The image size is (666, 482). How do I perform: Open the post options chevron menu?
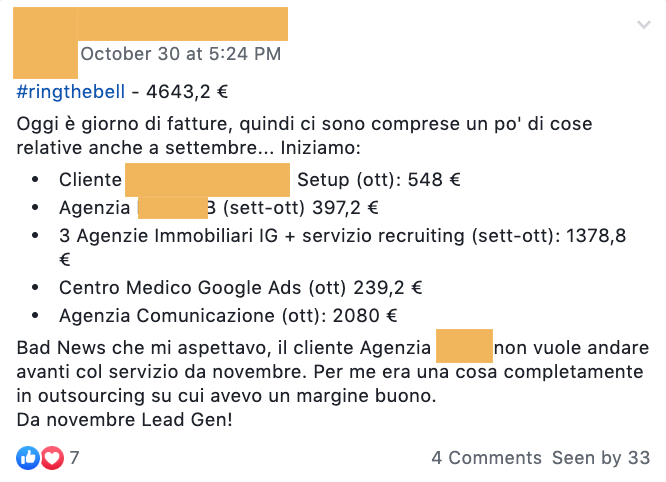(644, 25)
